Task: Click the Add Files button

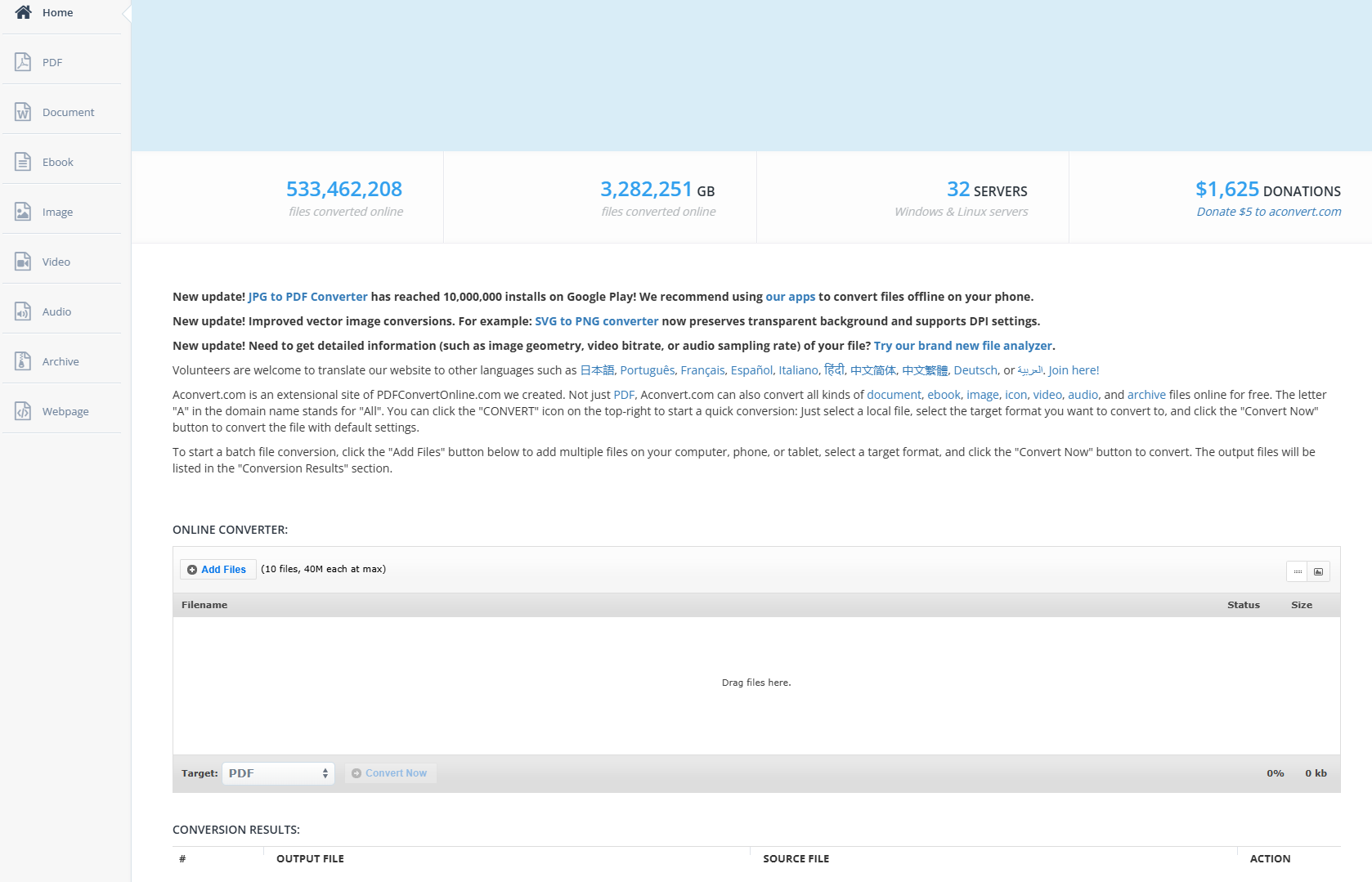Action: (x=217, y=570)
